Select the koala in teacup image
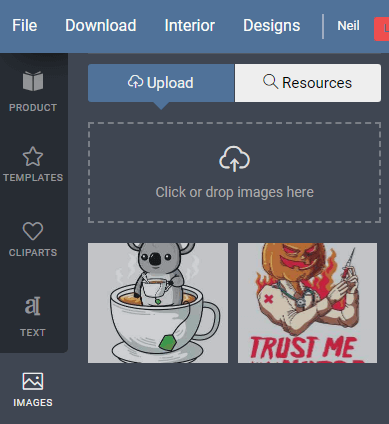Viewport: 389px width, 424px height. 158,303
